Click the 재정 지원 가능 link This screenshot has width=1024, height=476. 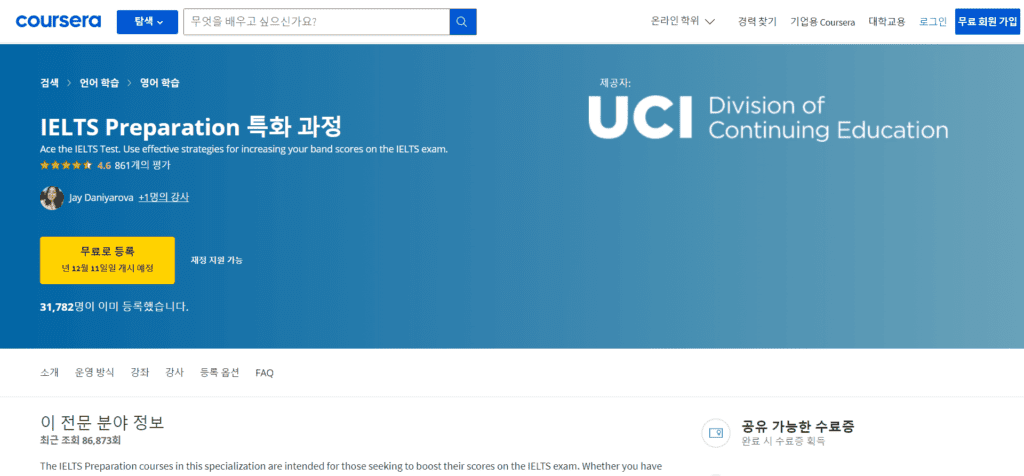coord(216,260)
